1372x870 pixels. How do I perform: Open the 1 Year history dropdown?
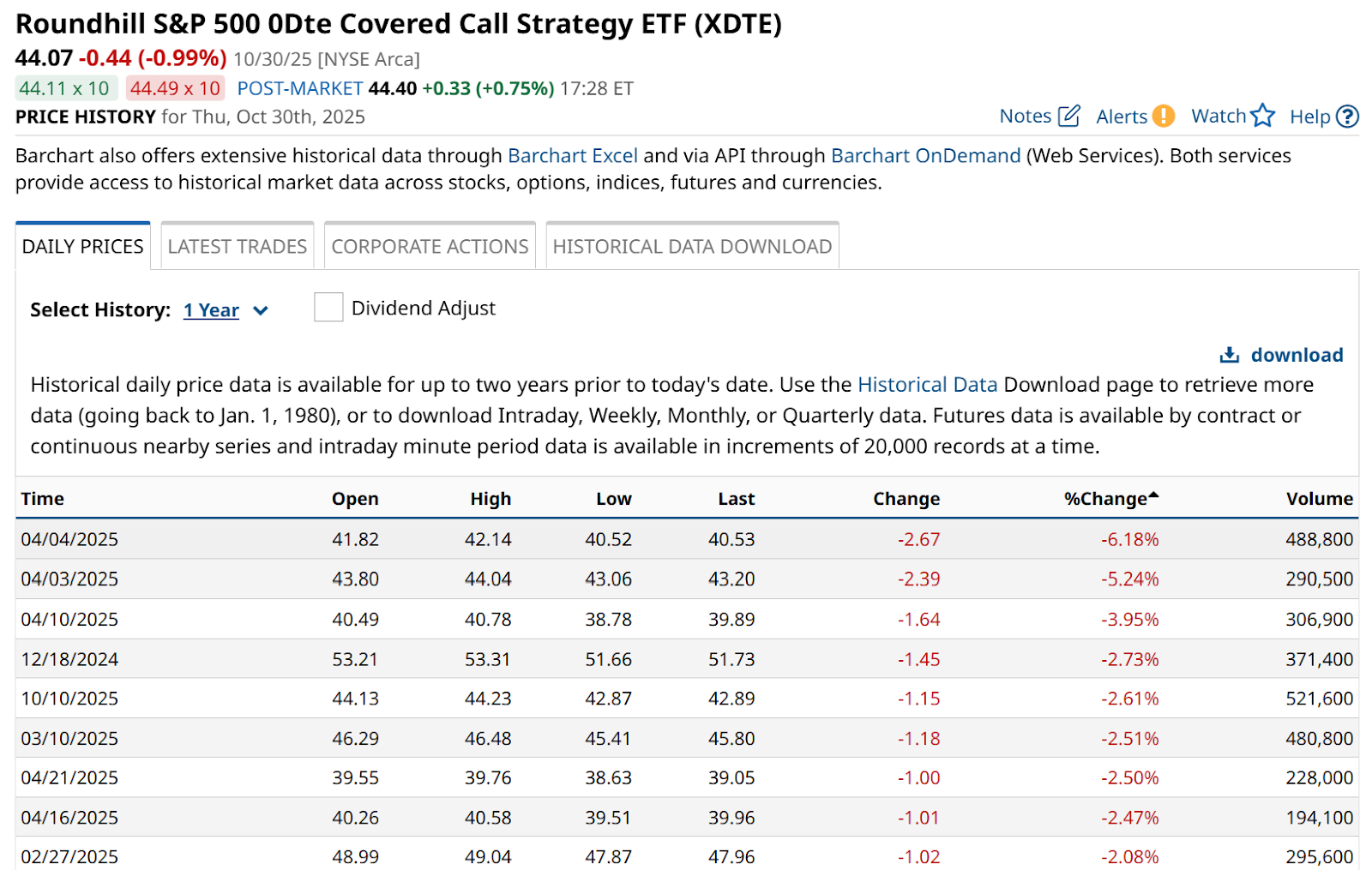pos(211,310)
